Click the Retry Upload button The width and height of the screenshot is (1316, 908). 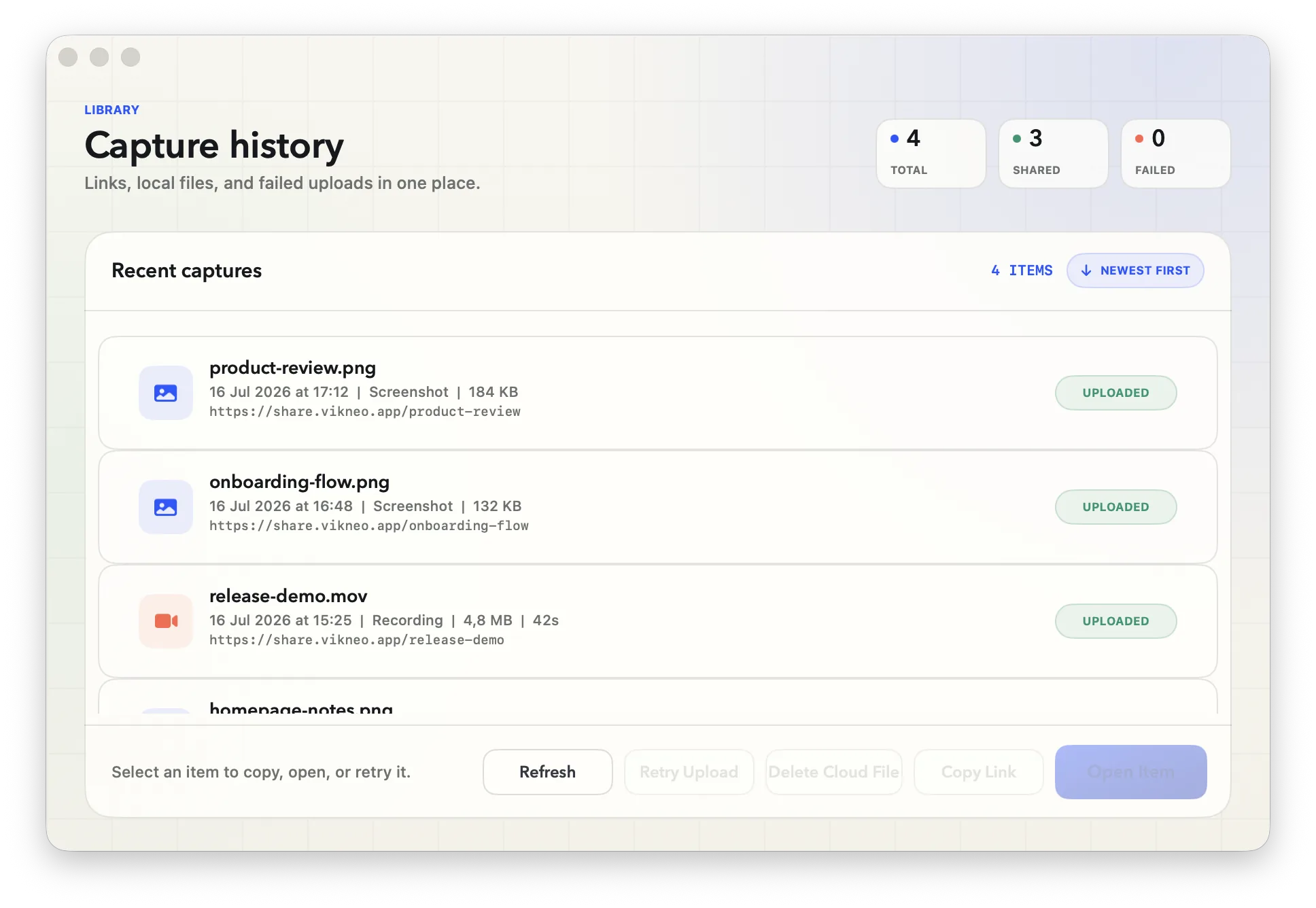689,772
